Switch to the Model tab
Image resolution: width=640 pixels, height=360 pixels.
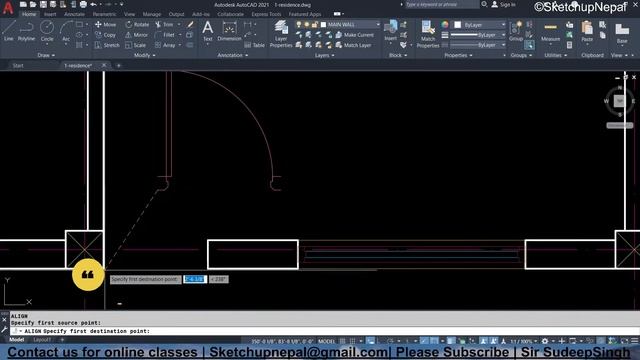click(x=16, y=340)
